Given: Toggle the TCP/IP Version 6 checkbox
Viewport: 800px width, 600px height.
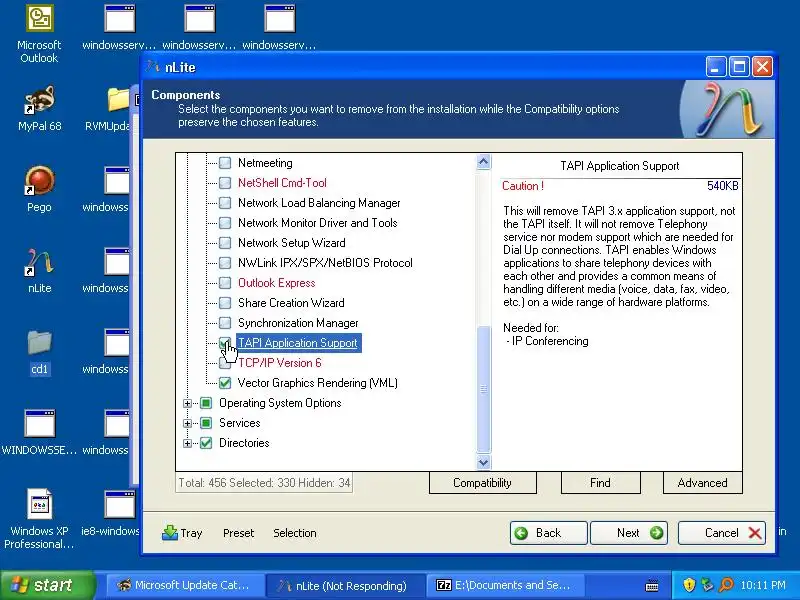Looking at the screenshot, I should pos(225,363).
